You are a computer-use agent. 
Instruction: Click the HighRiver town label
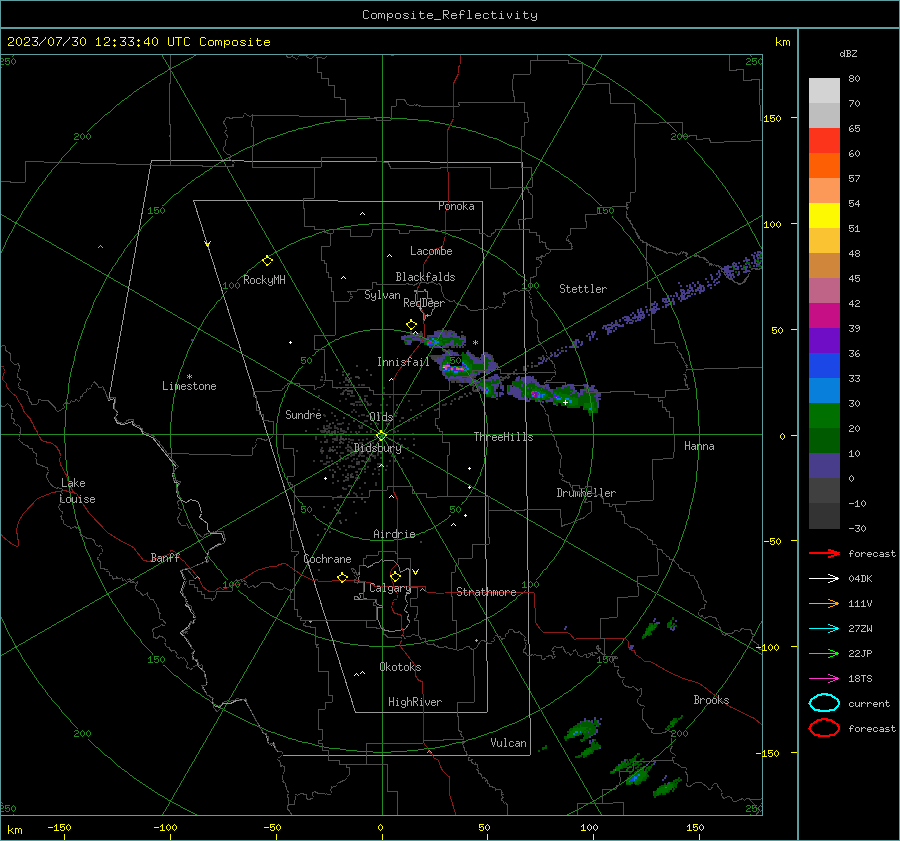tap(415, 702)
